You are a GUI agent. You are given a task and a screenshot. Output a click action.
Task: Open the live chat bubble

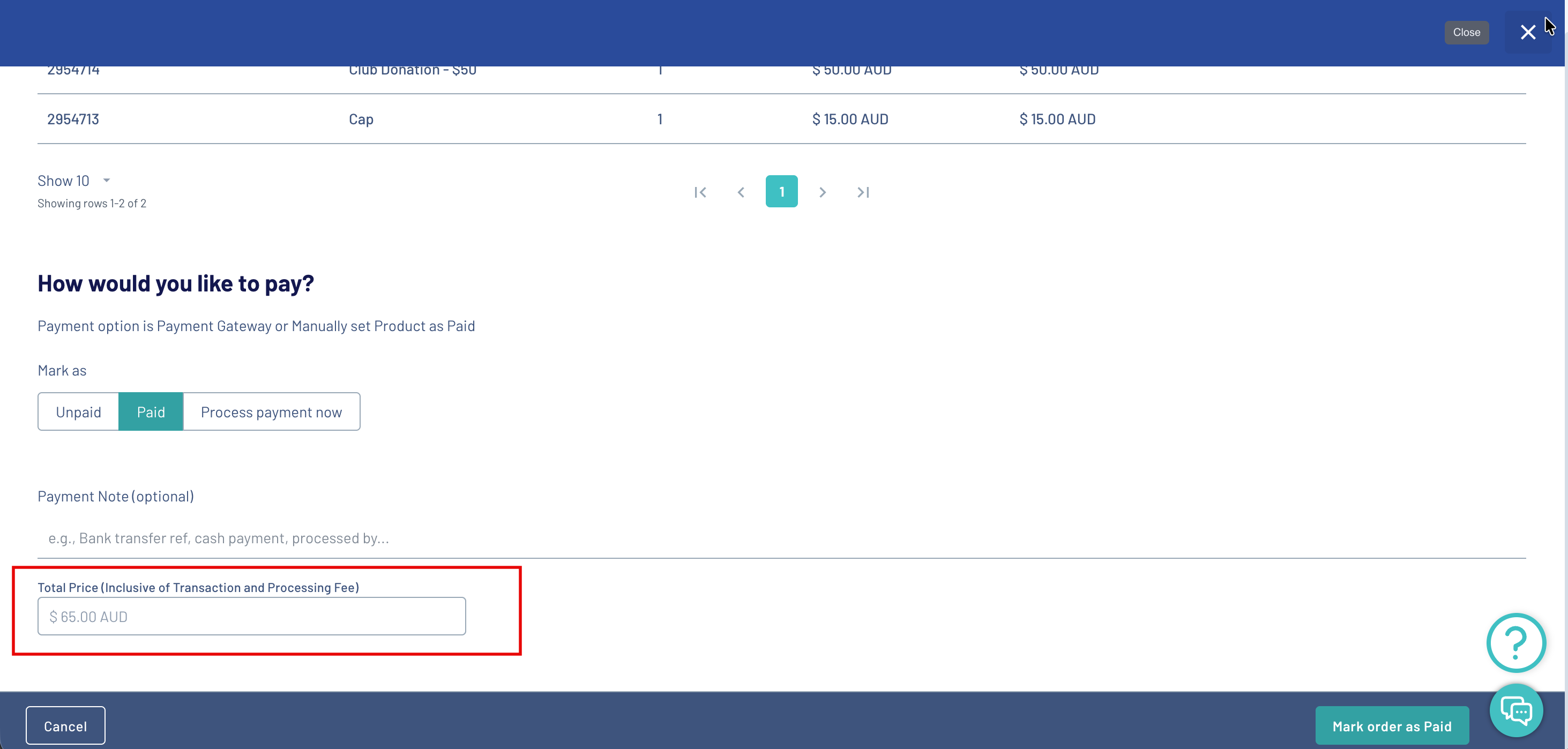pos(1515,709)
